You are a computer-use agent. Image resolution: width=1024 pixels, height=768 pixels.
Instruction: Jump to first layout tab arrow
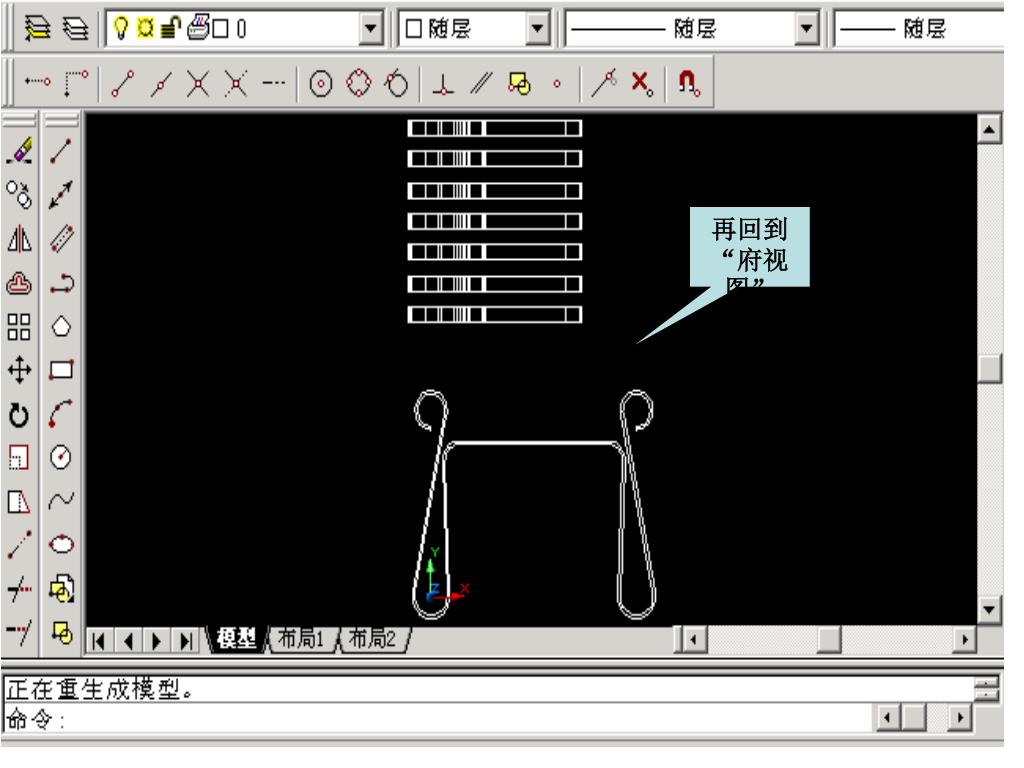tap(99, 641)
